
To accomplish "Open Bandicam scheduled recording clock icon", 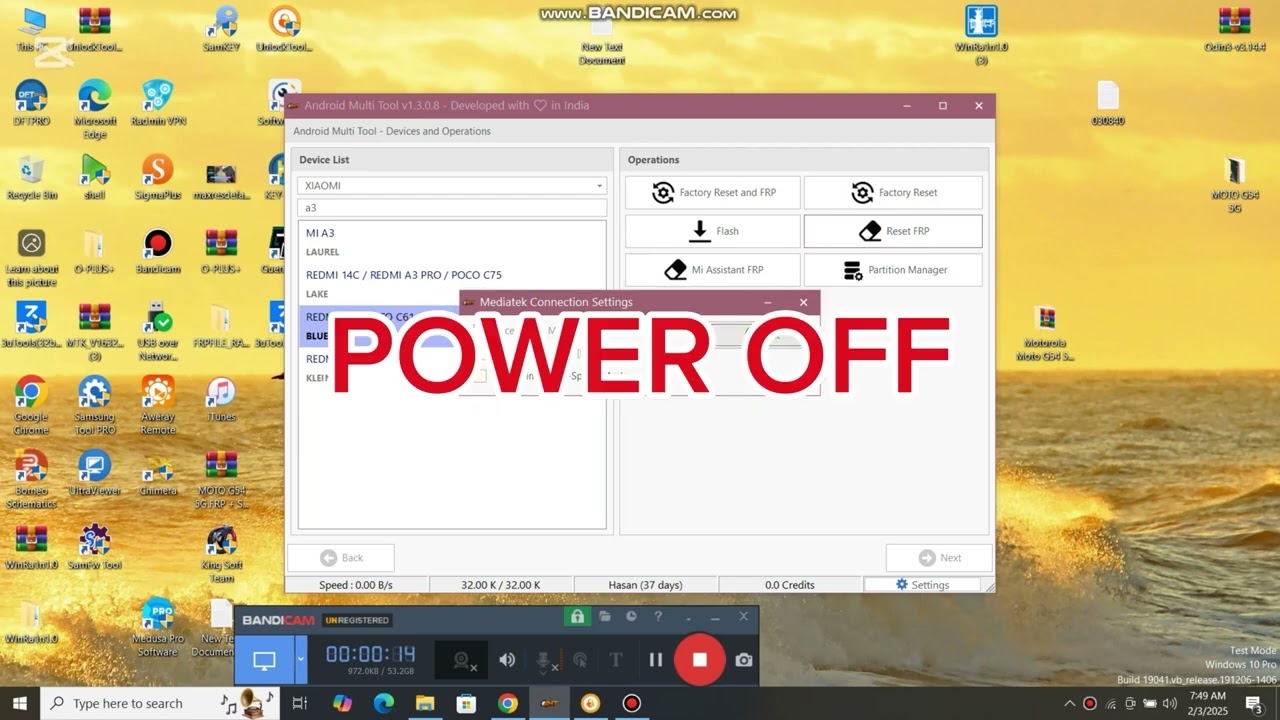I will coord(631,617).
